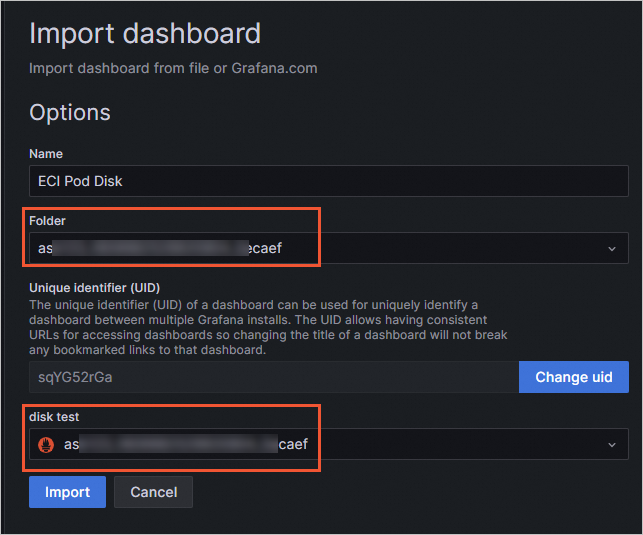643x535 pixels.
Task: Click the 'Import dashboard from file' subtitle
Action: click(x=173, y=69)
